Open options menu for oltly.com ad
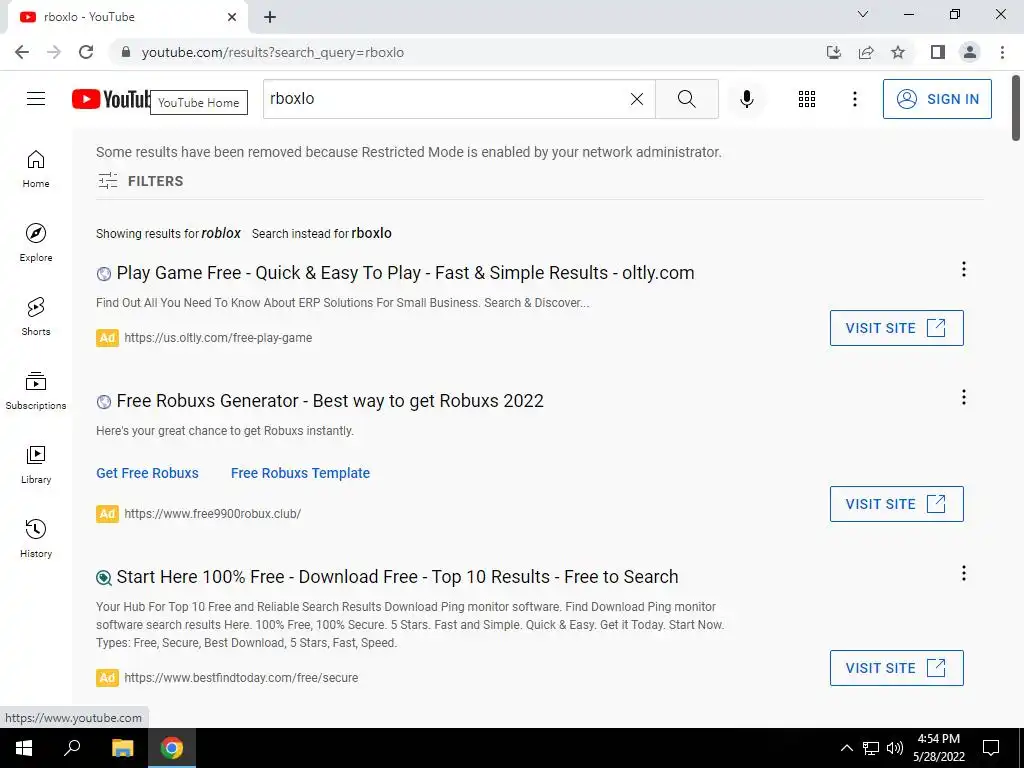 pyautogui.click(x=963, y=269)
